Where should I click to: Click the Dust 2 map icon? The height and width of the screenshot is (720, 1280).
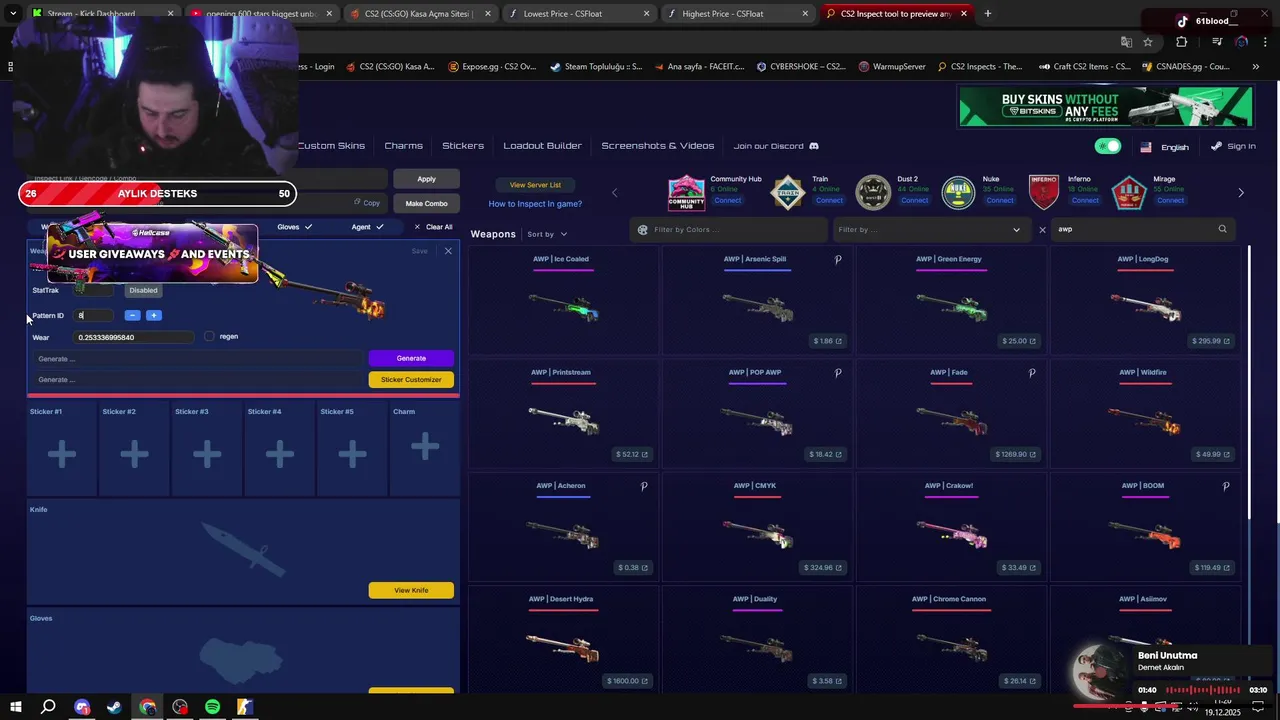click(873, 193)
